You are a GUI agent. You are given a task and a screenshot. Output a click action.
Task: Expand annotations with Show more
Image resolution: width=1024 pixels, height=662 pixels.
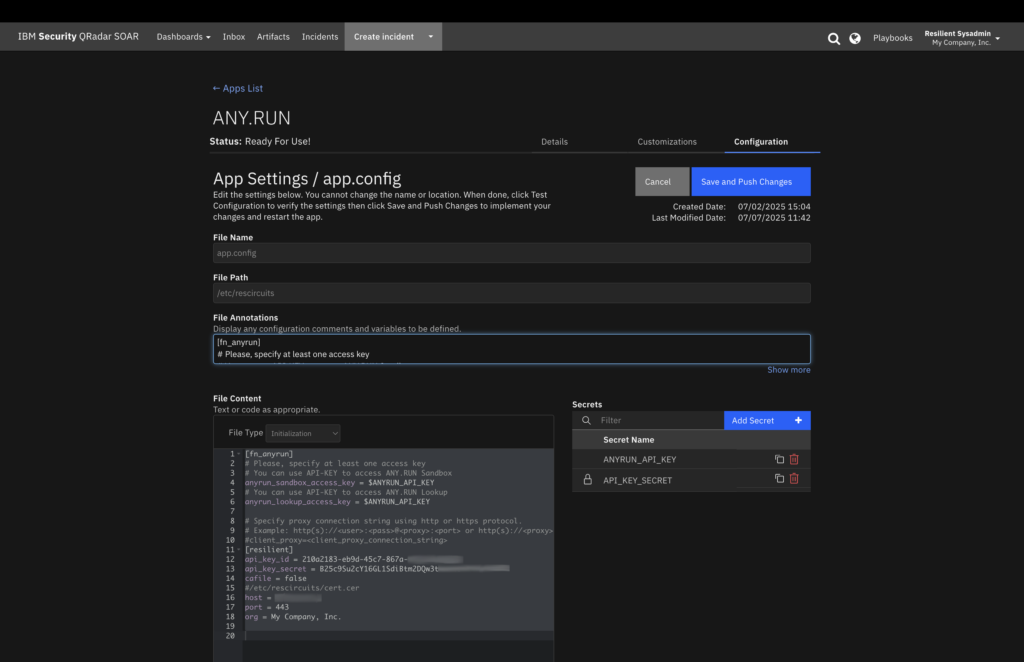pyautogui.click(x=788, y=370)
